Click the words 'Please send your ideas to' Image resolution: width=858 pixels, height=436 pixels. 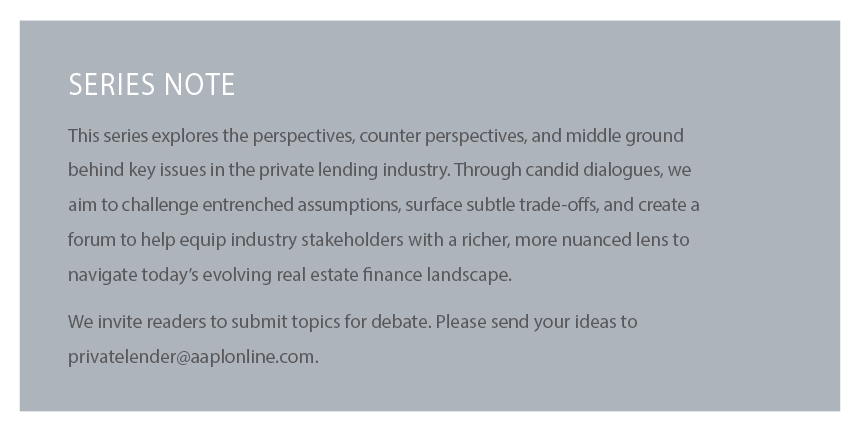[x=536, y=322]
